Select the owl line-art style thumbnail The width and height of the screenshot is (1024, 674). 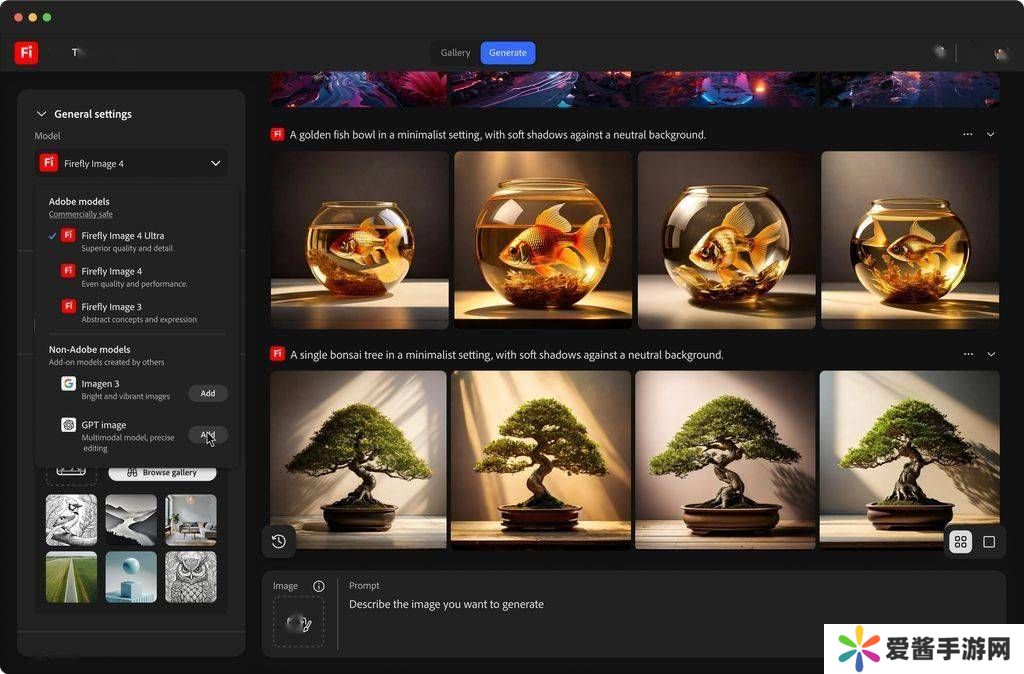tap(190, 577)
